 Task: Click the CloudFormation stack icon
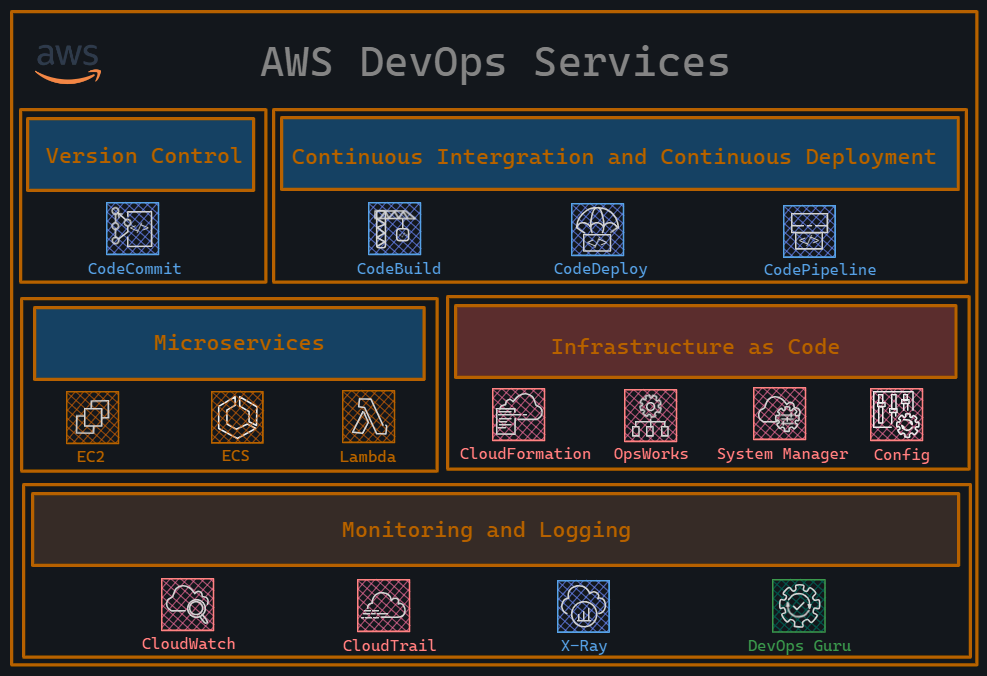click(x=518, y=414)
